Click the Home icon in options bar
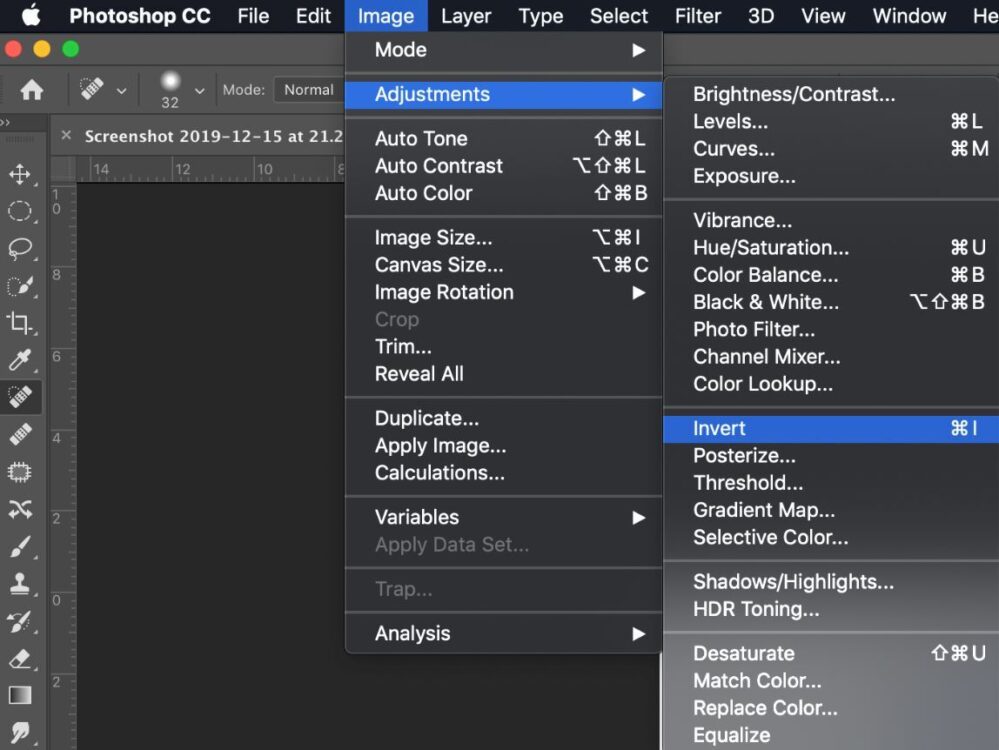The width and height of the screenshot is (999, 750). pos(32,90)
